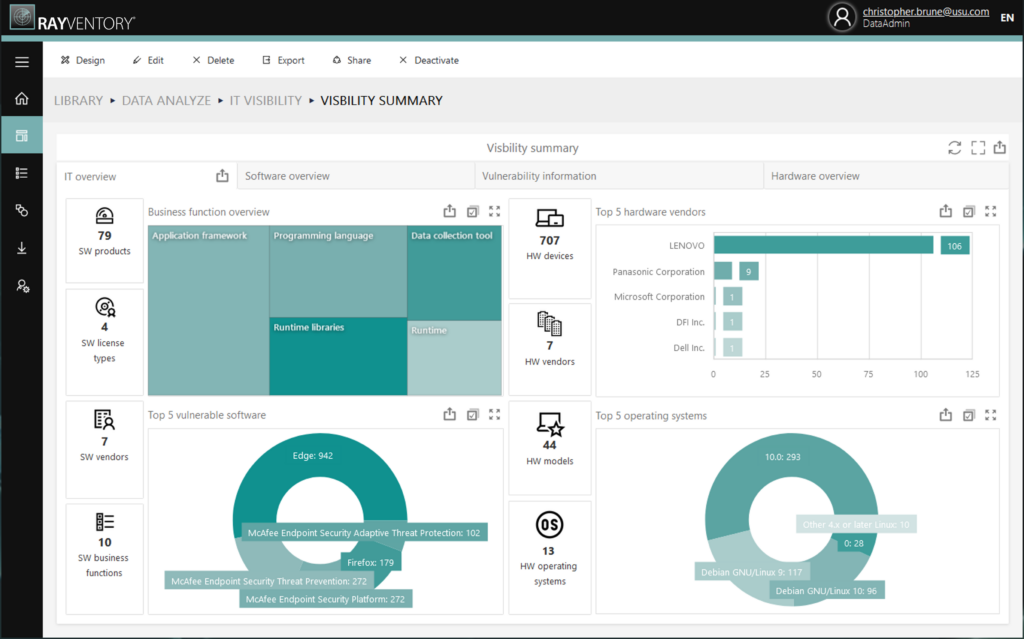Open the hamburger menu in sidebar
1024x639 pixels.
coord(21,61)
